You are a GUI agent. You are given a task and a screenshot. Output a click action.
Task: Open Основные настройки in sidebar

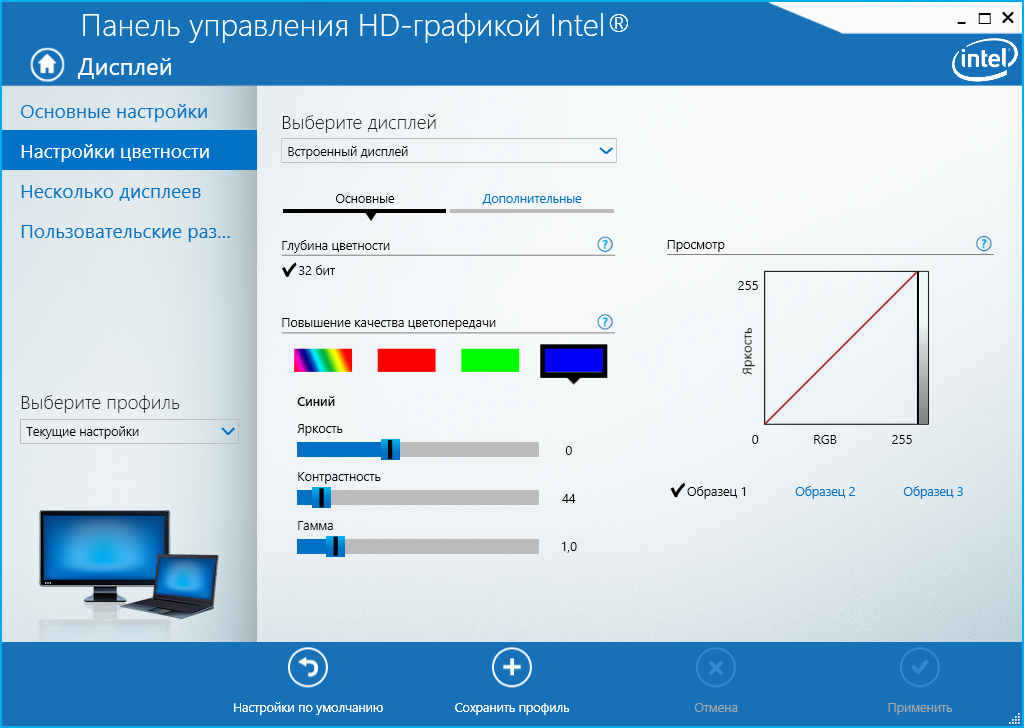tap(129, 111)
